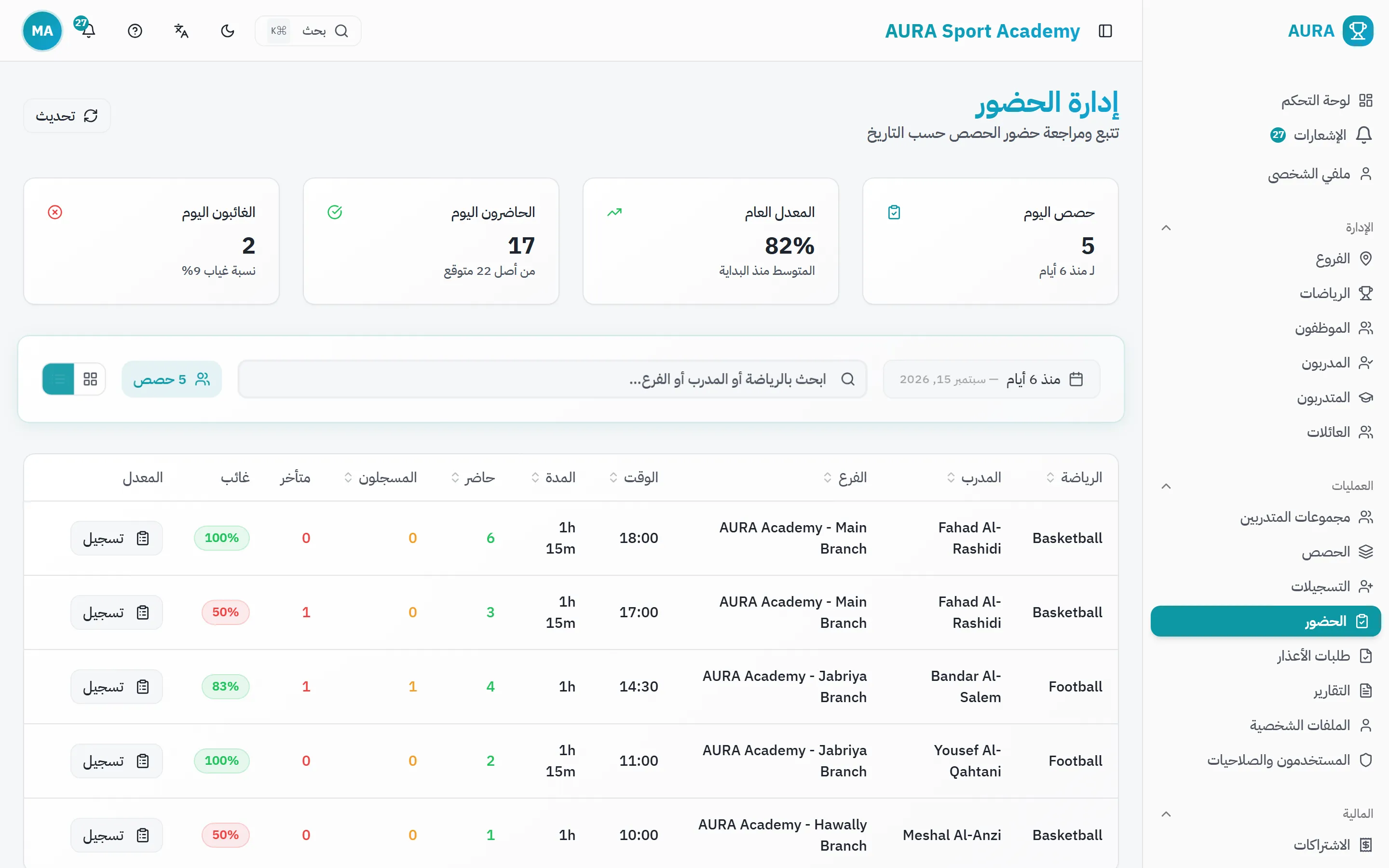Image resolution: width=1389 pixels, height=868 pixels.
Task: Click AURA Academy - Hawally Branch cell
Action: (782, 835)
